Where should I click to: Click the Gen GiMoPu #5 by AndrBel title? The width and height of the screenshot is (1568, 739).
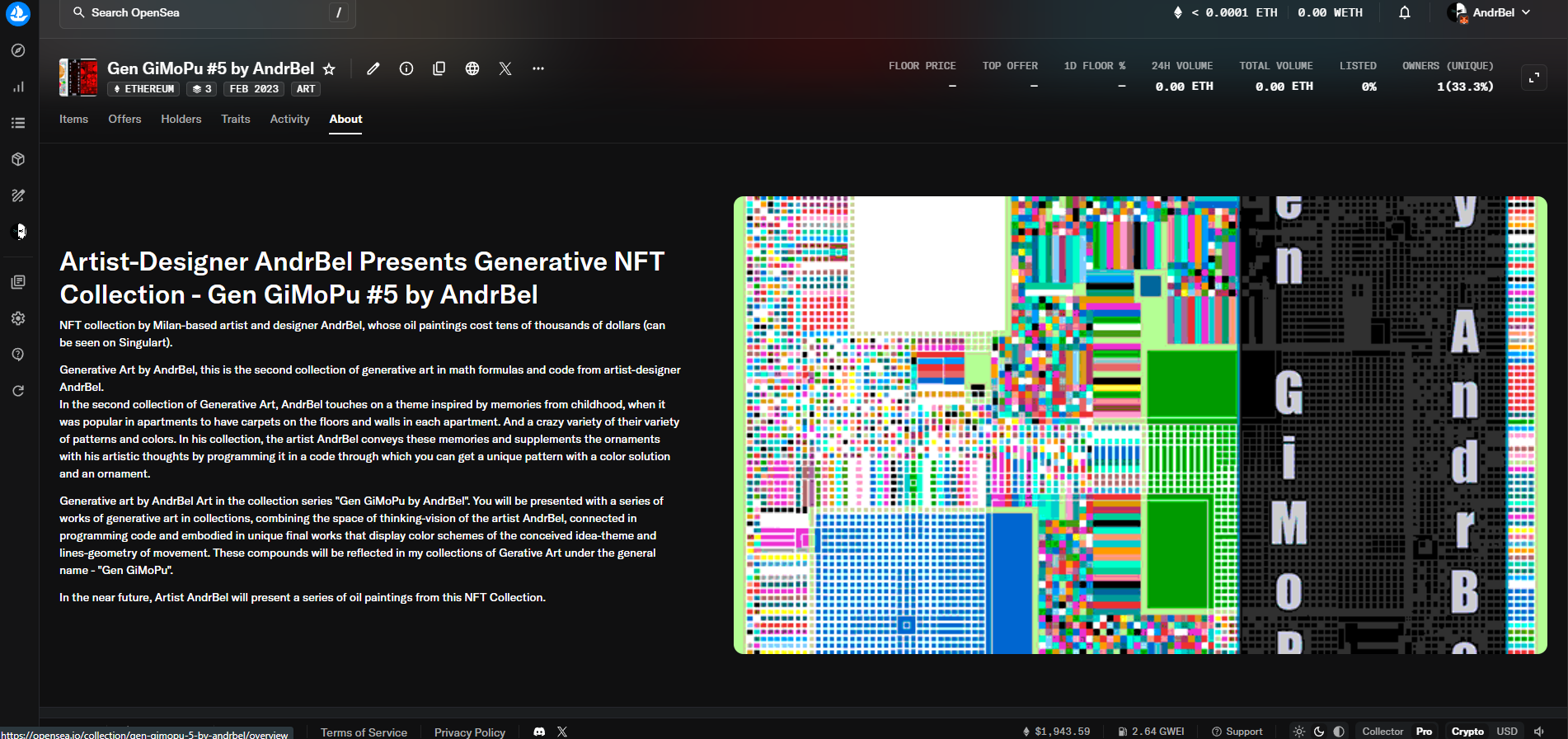coord(210,68)
